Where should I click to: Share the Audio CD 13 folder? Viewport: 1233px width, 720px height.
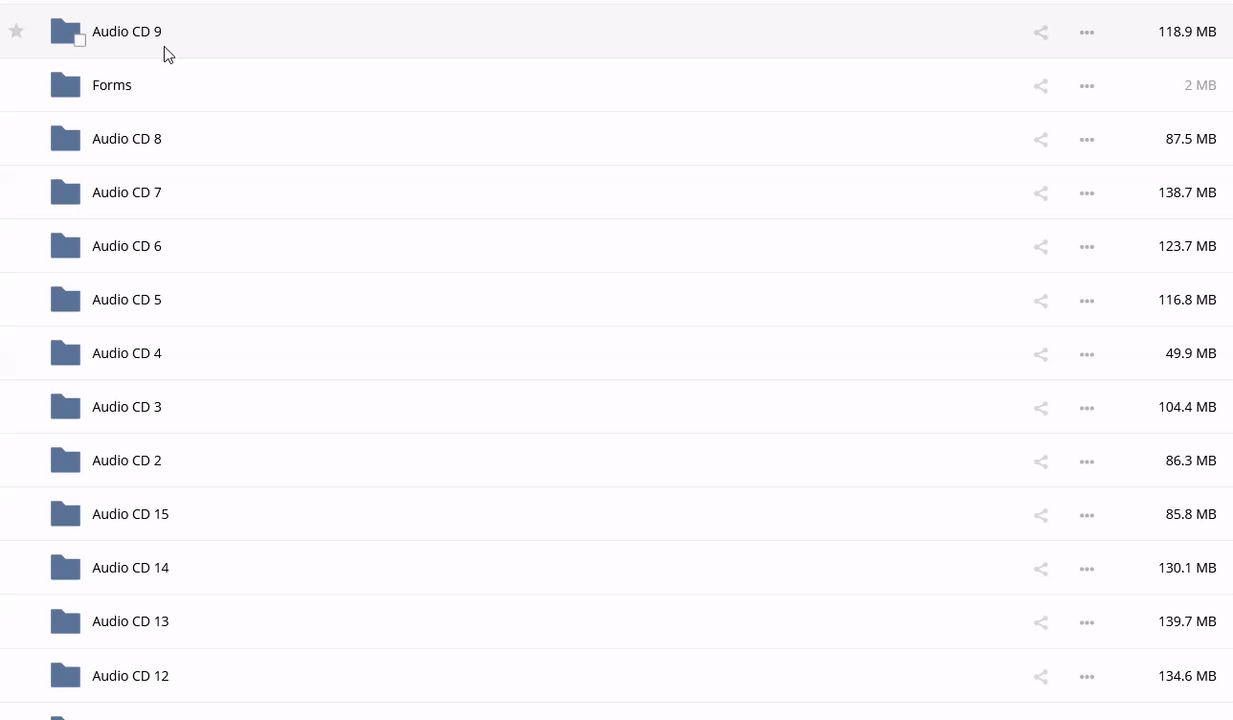coord(1041,623)
